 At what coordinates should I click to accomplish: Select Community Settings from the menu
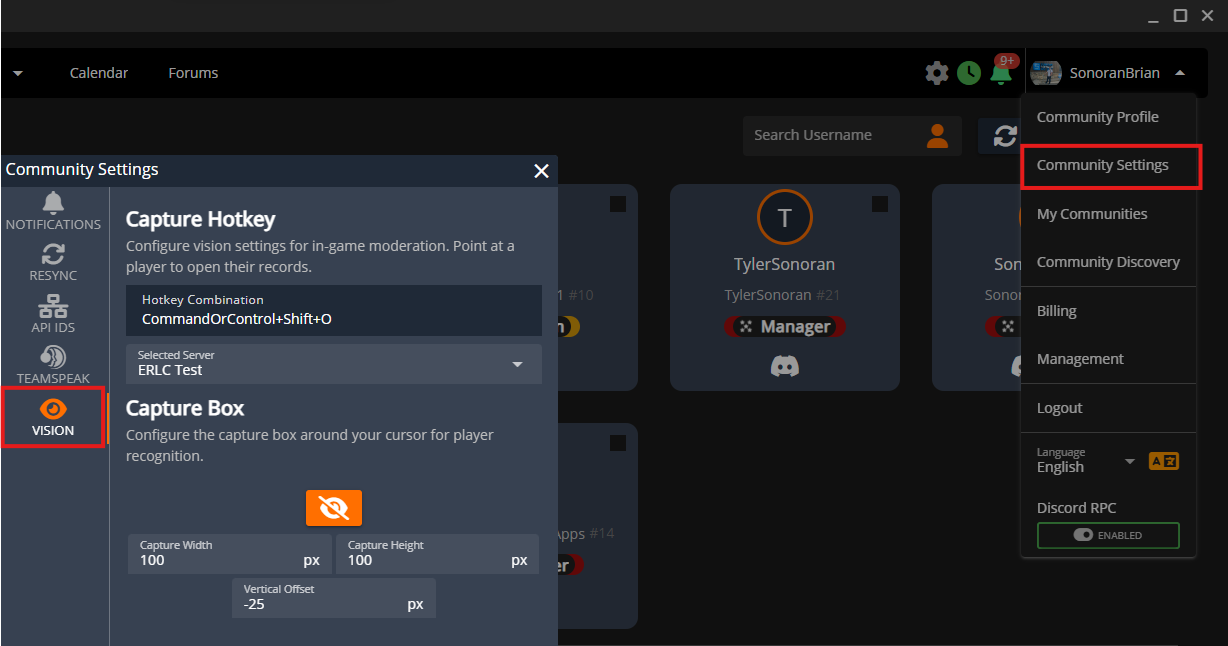[x=1102, y=165]
